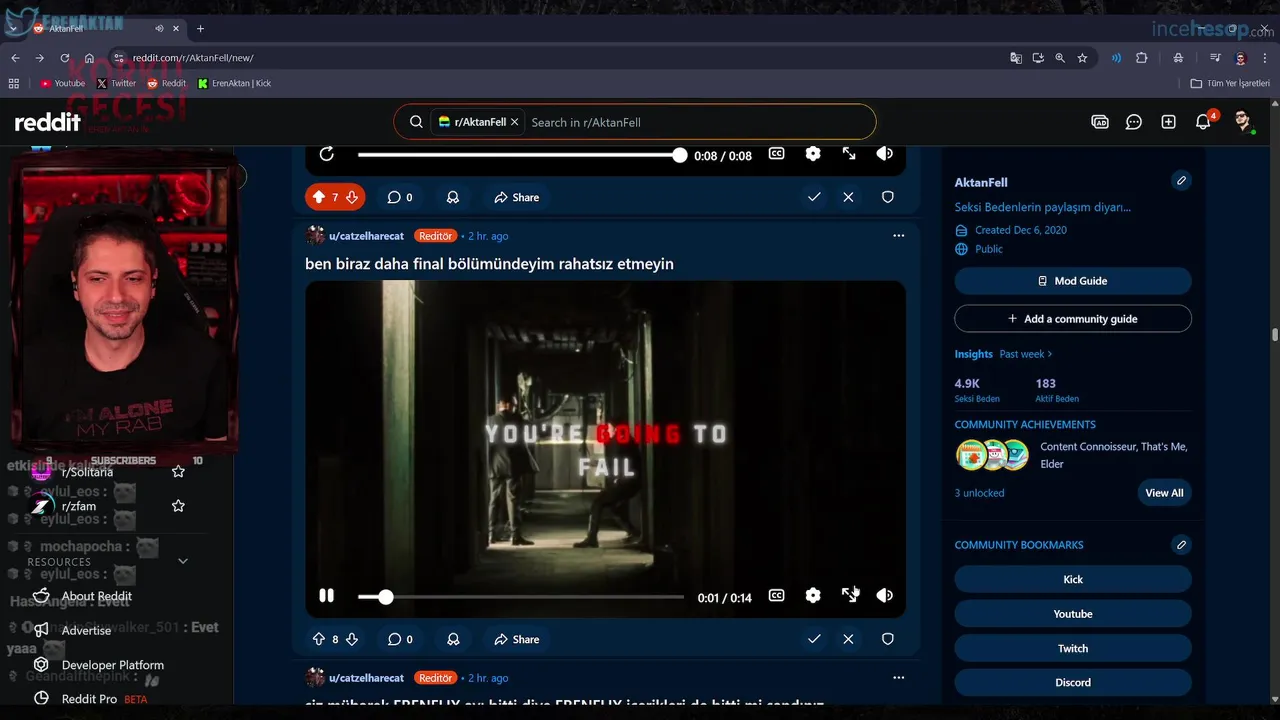The image size is (1280, 720).
Task: Open mod shield on the 7-vote post
Action: click(887, 197)
